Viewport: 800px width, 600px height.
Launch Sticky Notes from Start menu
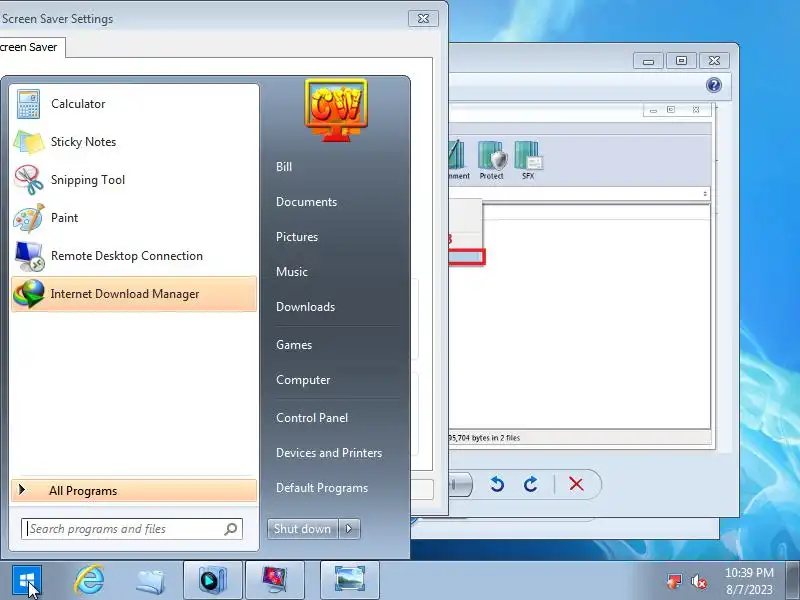[x=134, y=142]
